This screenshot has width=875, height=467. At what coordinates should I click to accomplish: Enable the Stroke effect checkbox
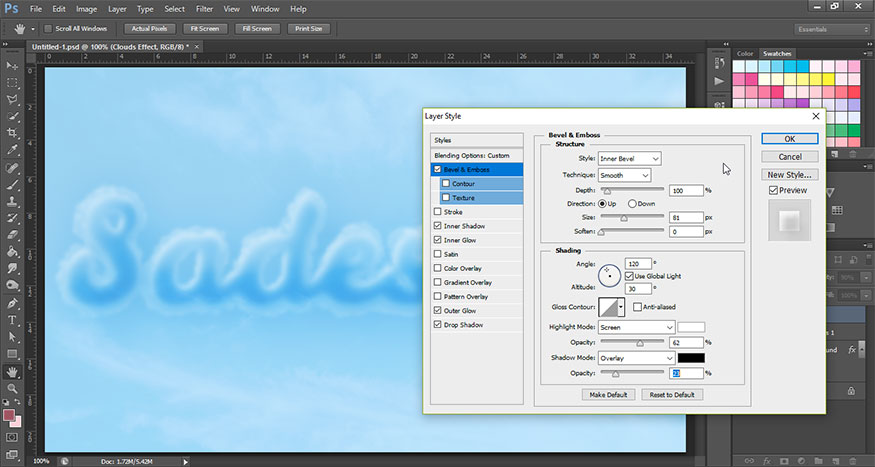(437, 212)
